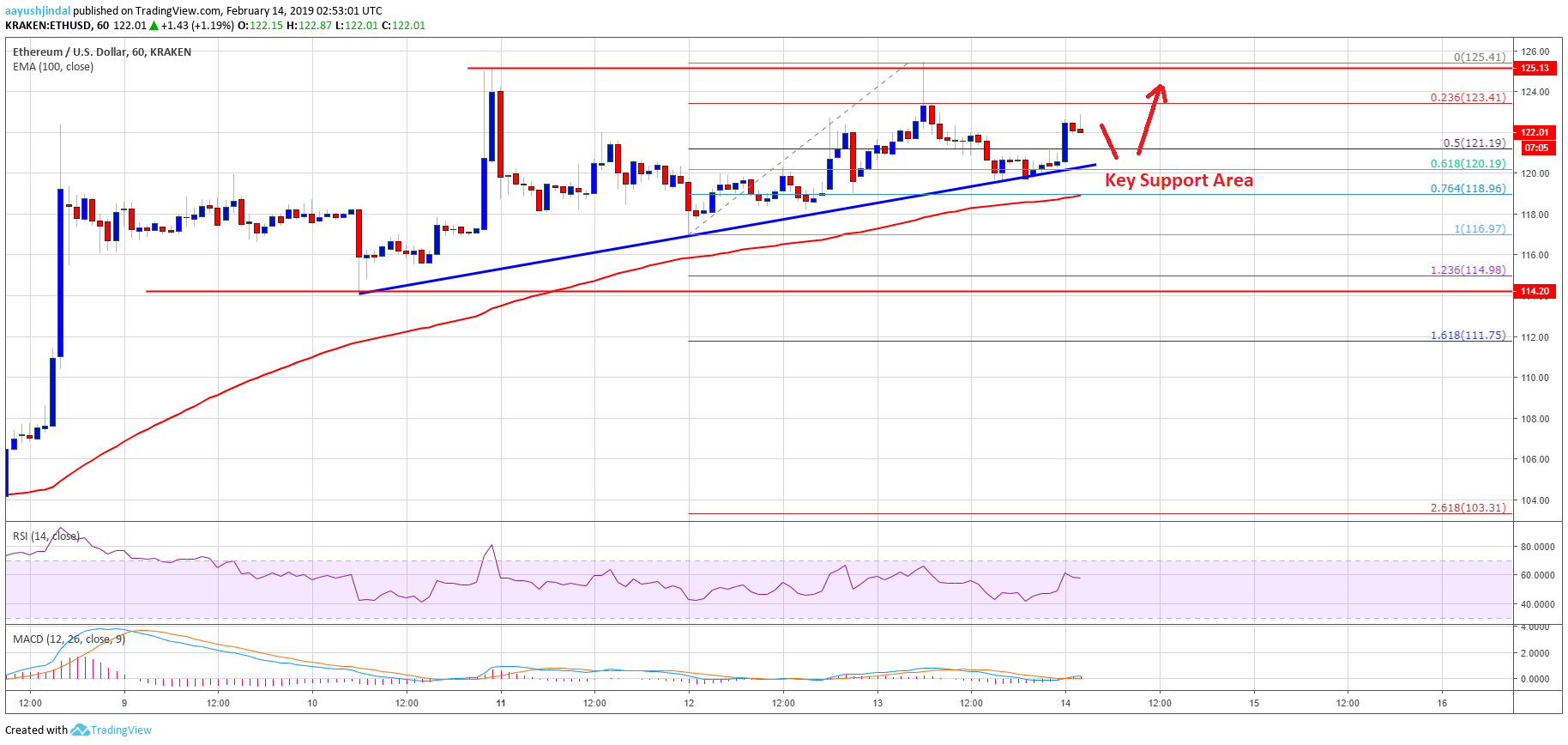Click the 122.01 current price label

pos(1535,132)
